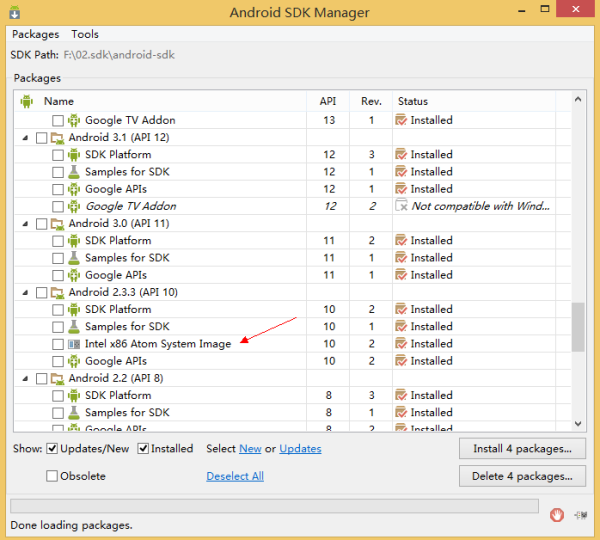Click Samples for SDK flask icon, API 8
This screenshot has height=540, width=600.
(x=74, y=413)
